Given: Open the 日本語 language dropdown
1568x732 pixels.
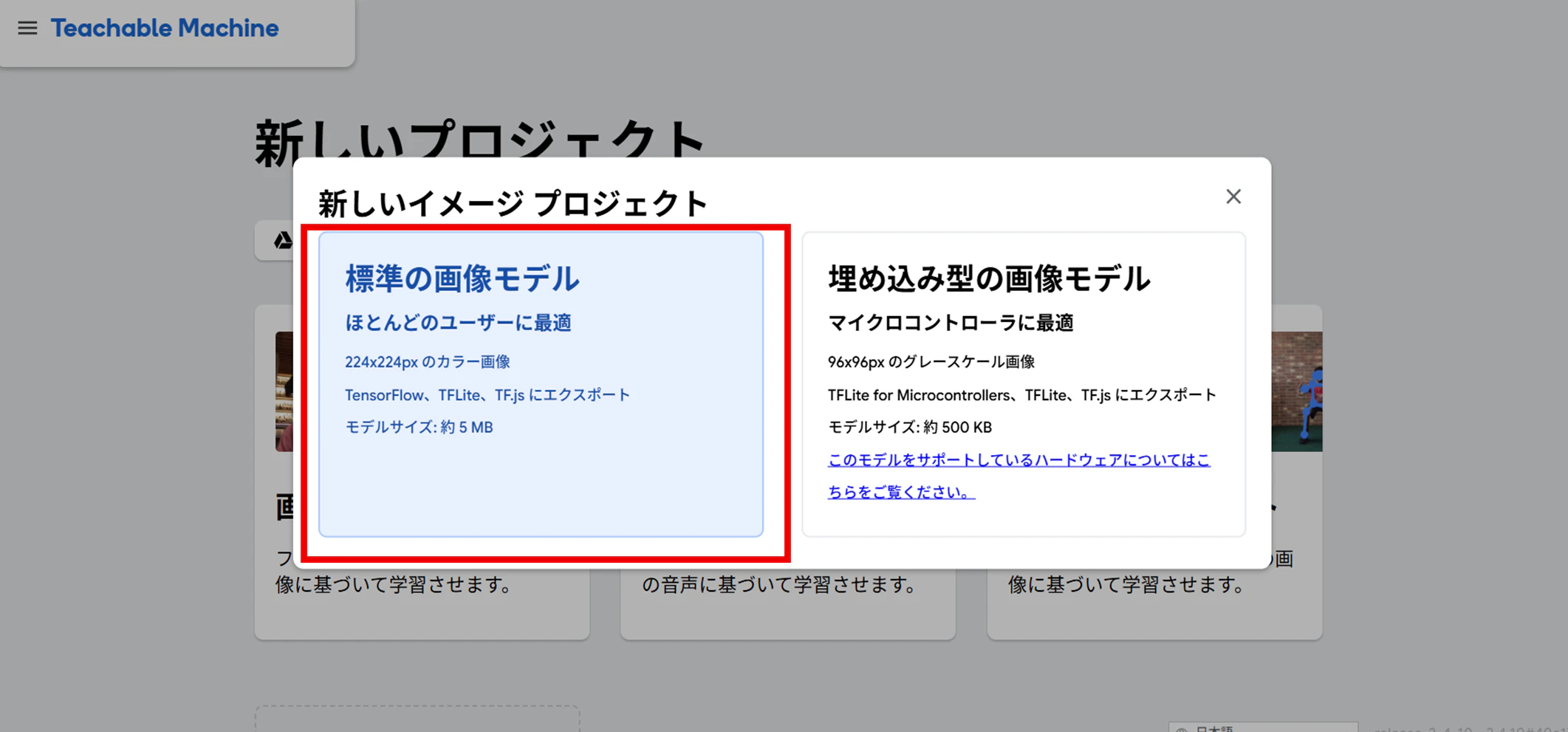Looking at the screenshot, I should click(x=1263, y=727).
